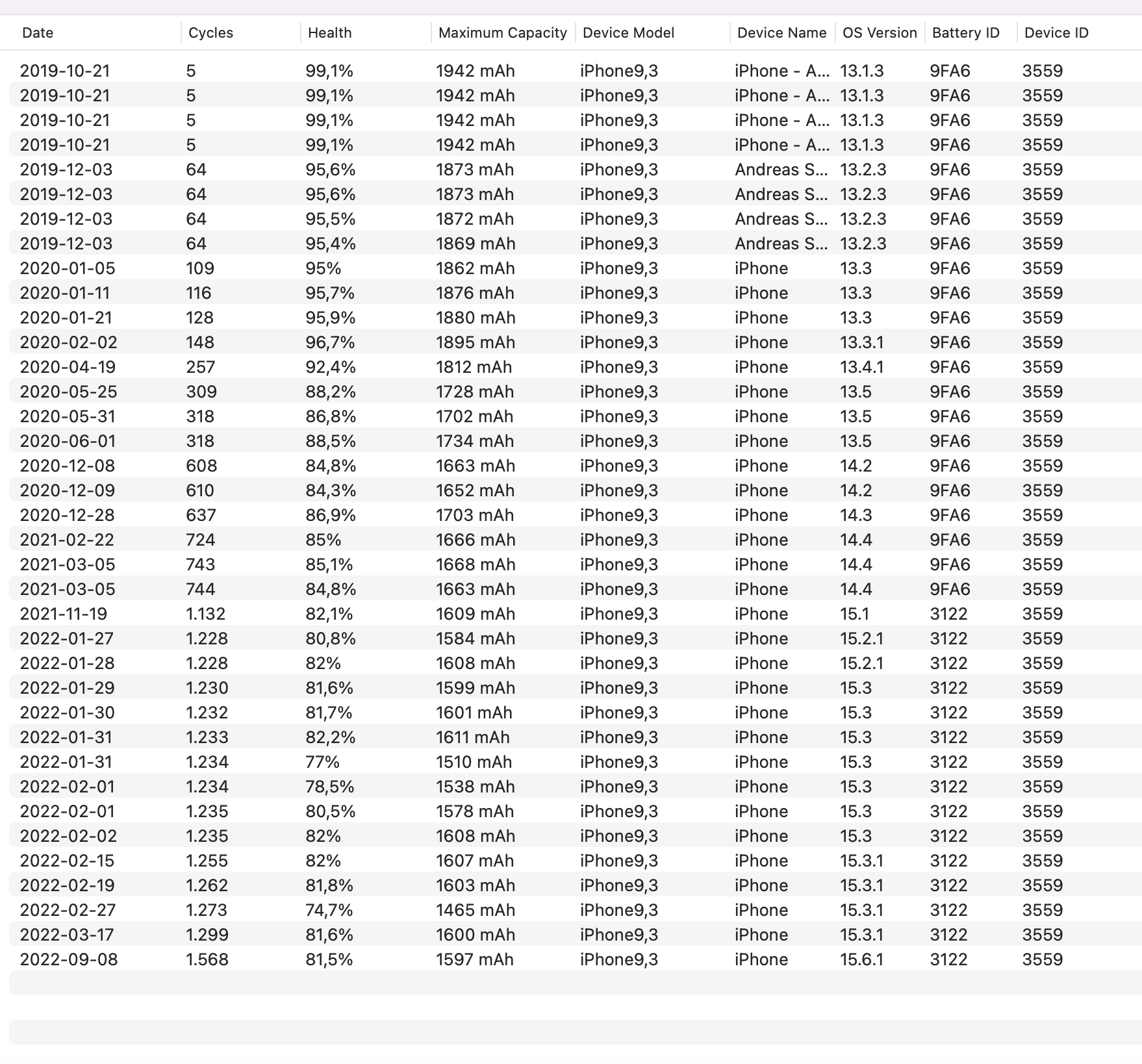Click the 1611 mAh capacity cell
The image size is (1142, 1064).
(473, 737)
